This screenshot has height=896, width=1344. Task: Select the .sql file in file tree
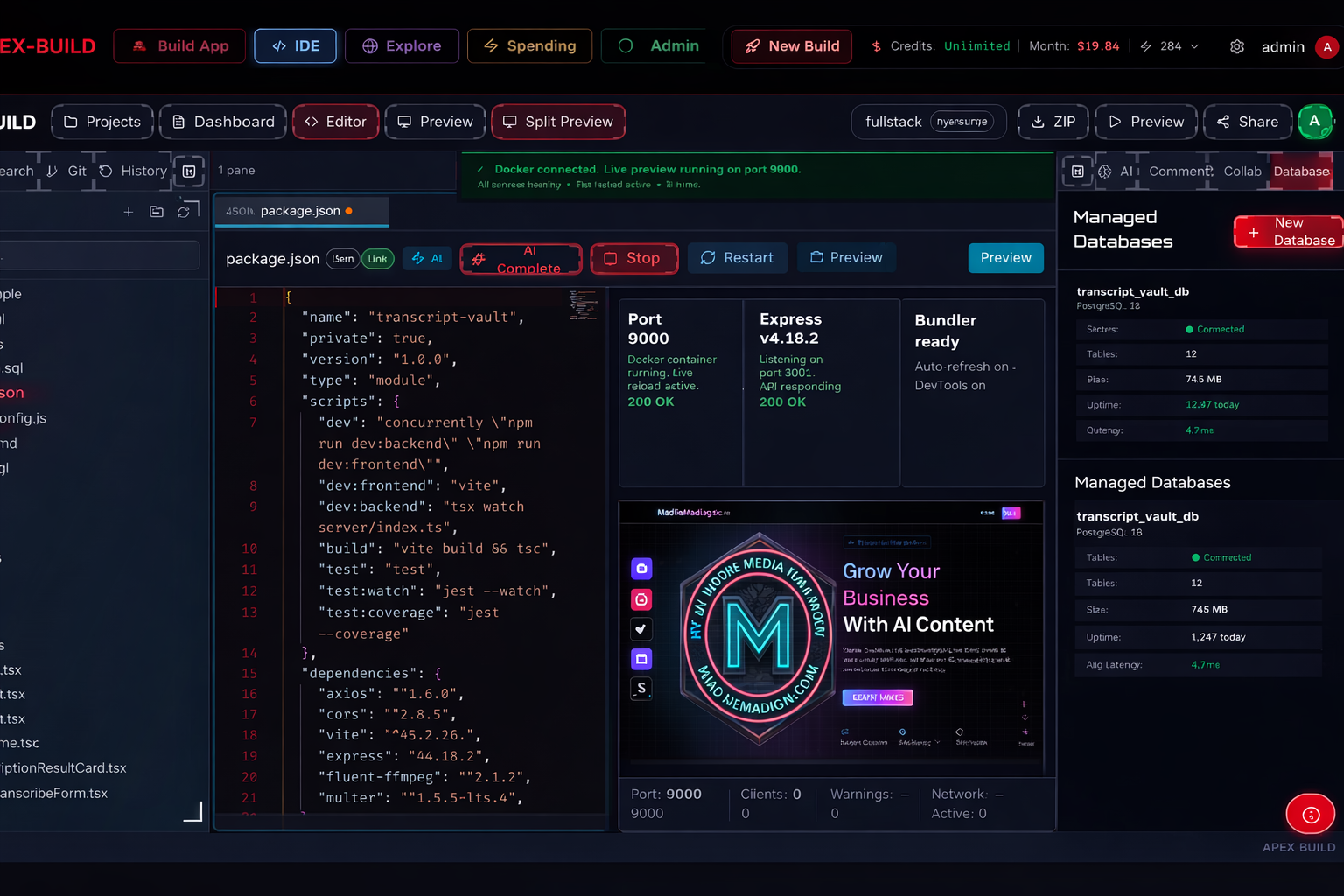pyautogui.click(x=12, y=368)
